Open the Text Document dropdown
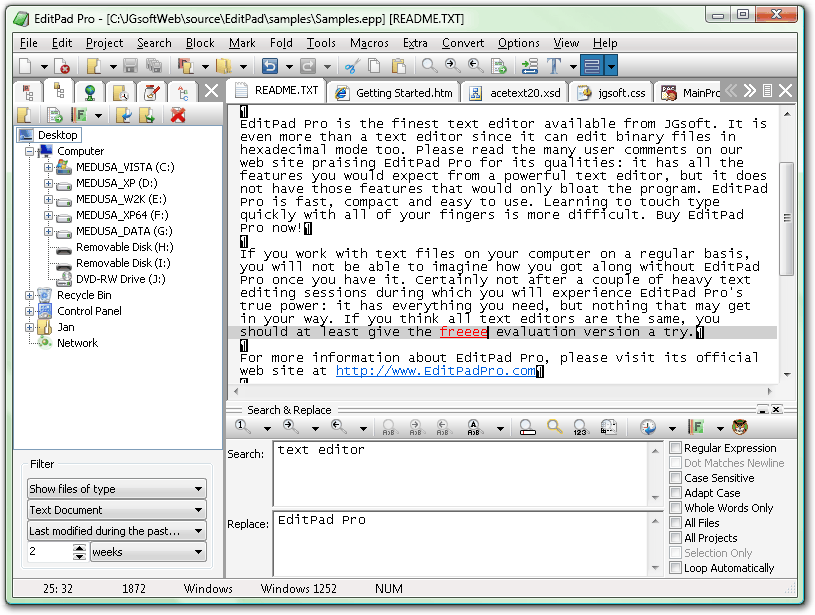The image size is (815, 615). coord(117,510)
